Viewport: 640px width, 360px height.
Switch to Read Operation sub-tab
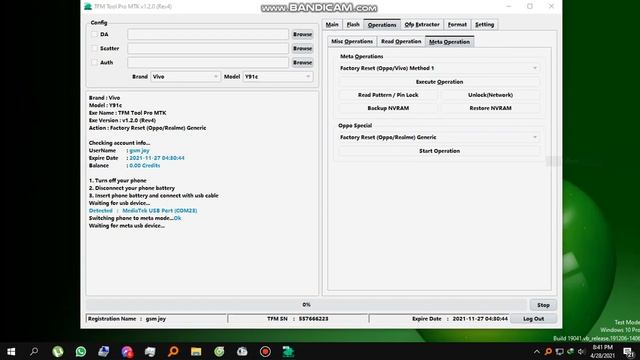point(401,41)
